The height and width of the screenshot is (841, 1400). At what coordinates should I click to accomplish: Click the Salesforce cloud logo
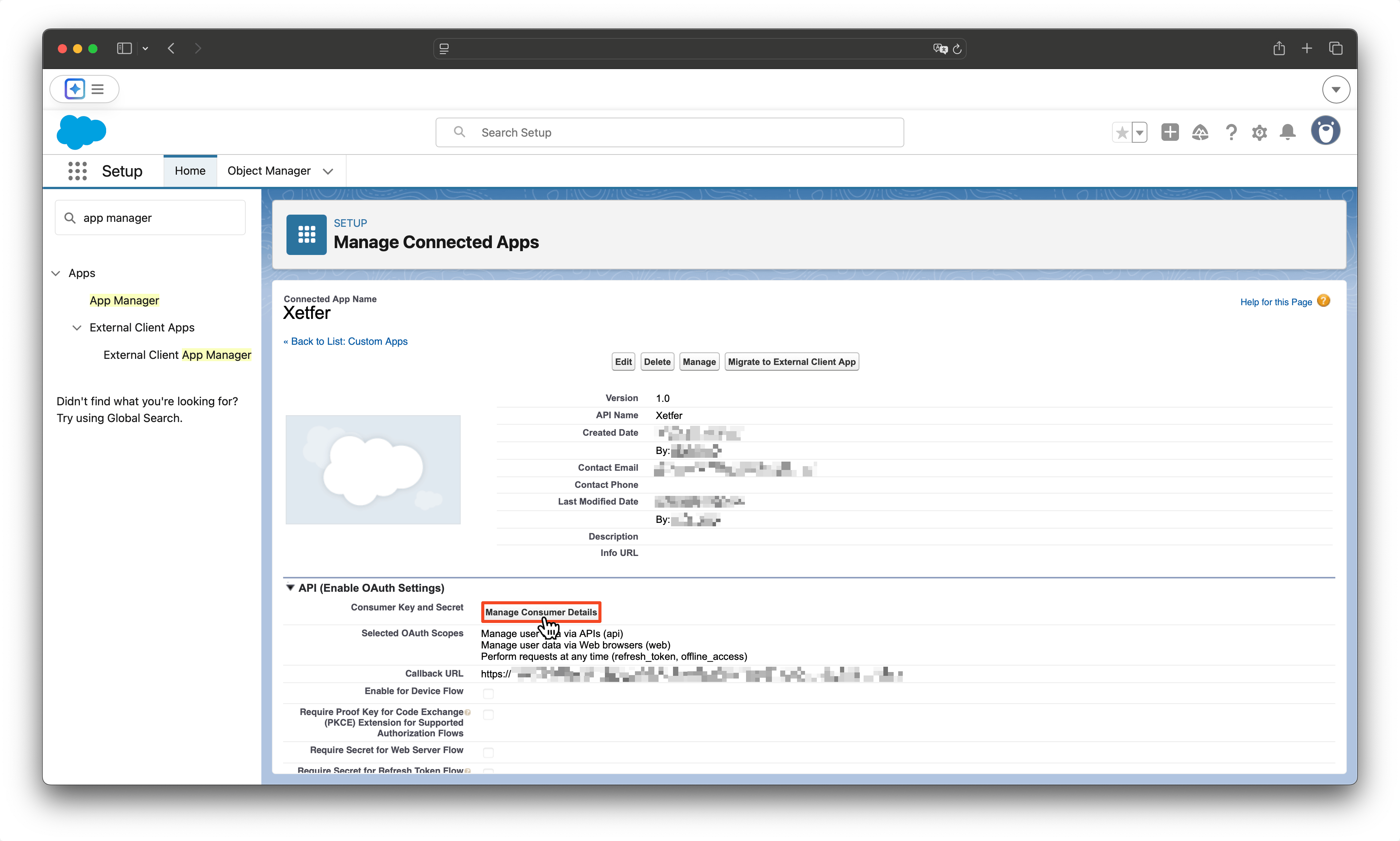[81, 132]
